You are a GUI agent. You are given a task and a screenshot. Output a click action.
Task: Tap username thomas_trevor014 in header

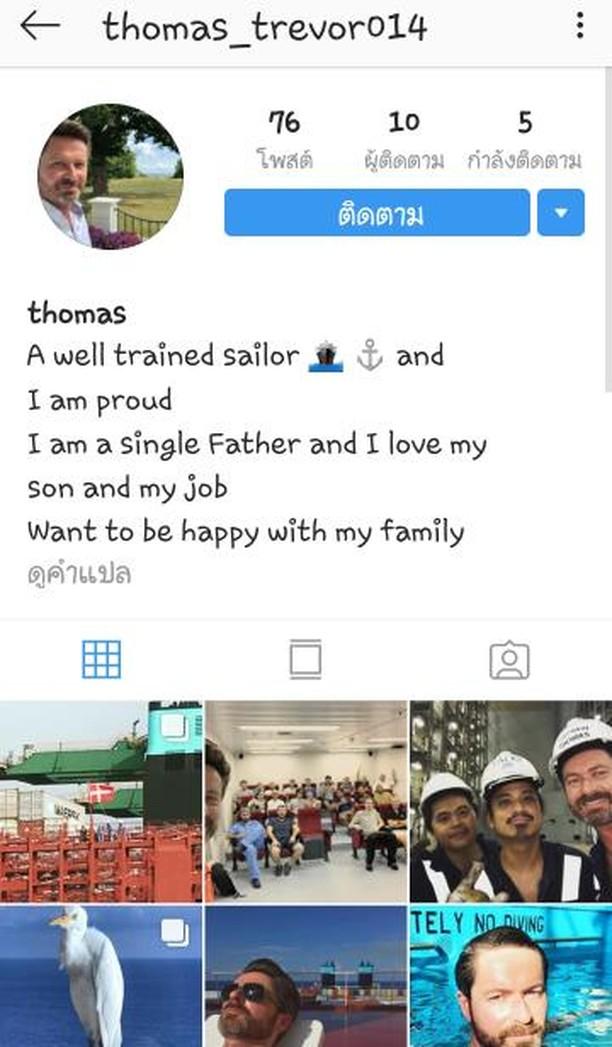[x=265, y=27]
